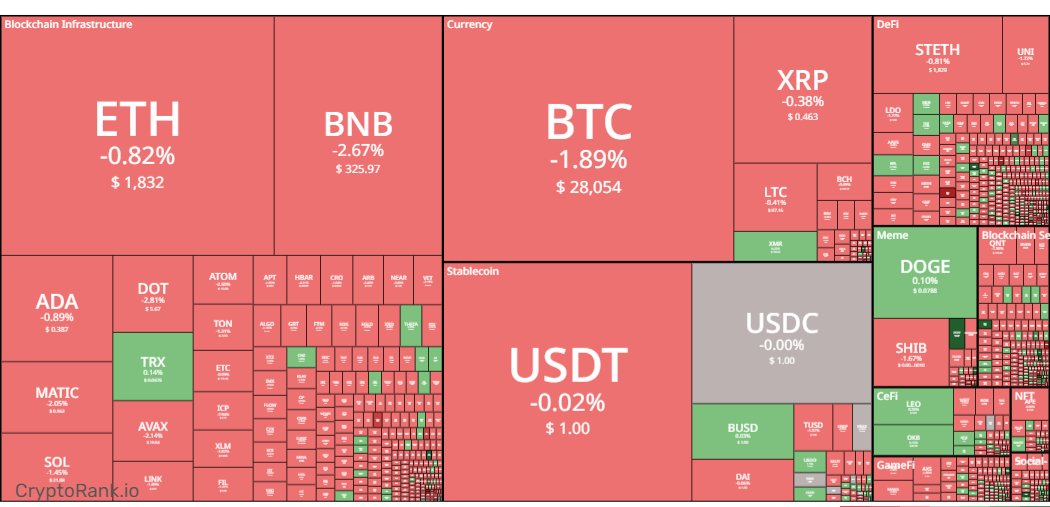Open the green LEO tile in CeFi

click(x=913, y=406)
